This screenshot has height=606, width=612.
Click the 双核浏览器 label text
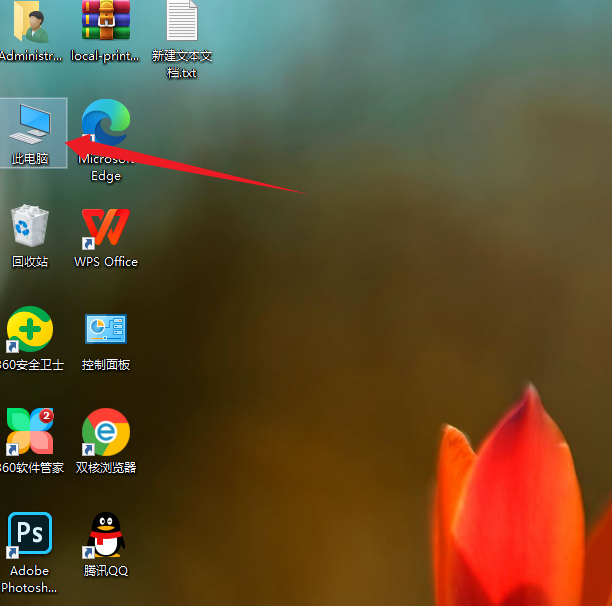pyautogui.click(x=106, y=467)
